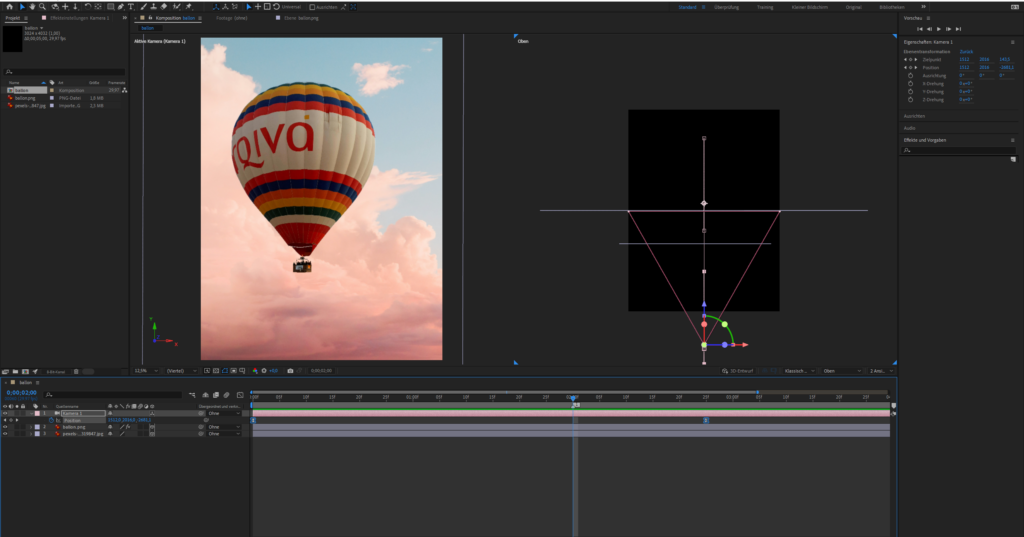Select the Zoom magnifier tool
Screen dimensions: 1024x537
pos(41,7)
